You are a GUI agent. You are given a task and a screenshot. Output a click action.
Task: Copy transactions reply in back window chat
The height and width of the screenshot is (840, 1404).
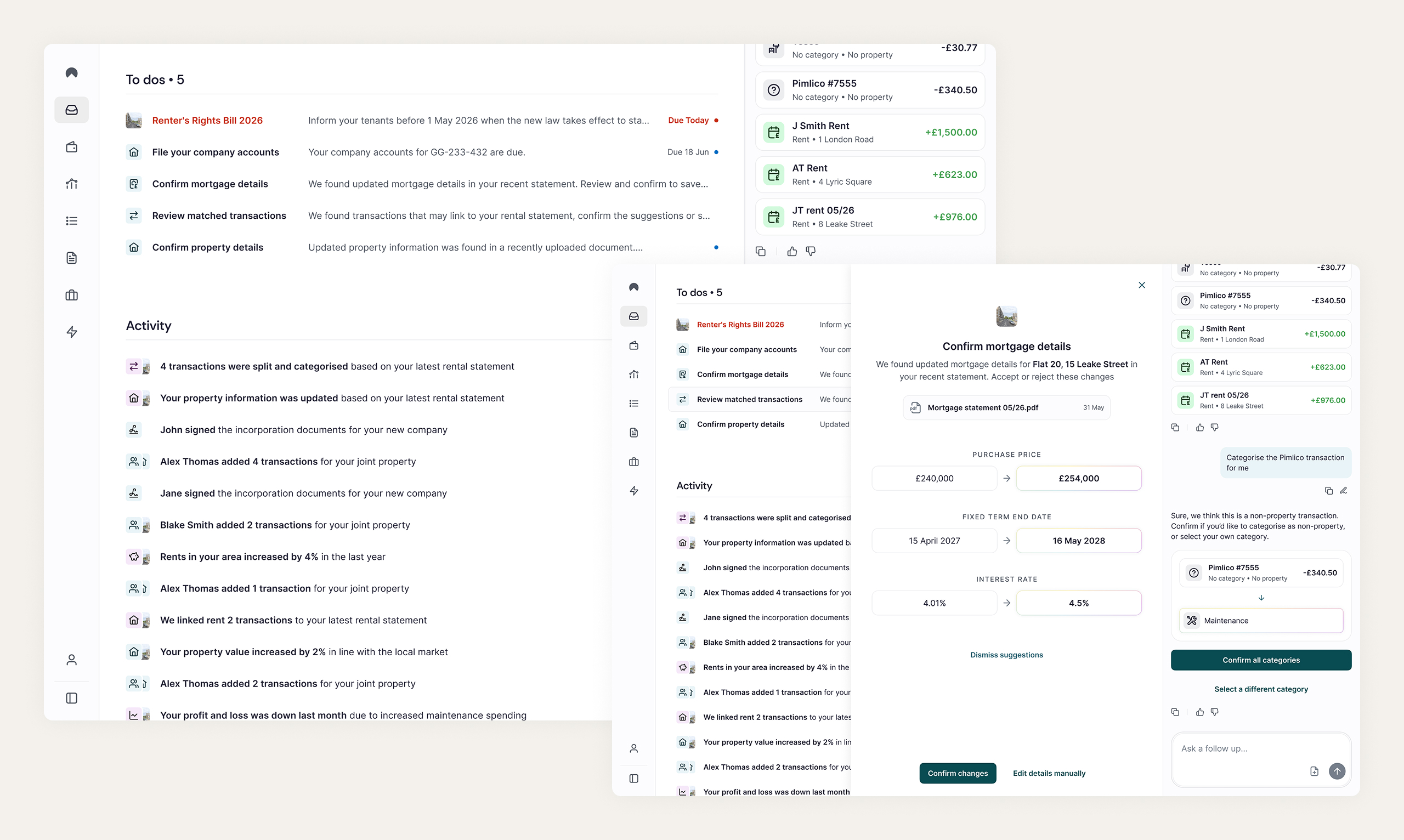tap(760, 251)
